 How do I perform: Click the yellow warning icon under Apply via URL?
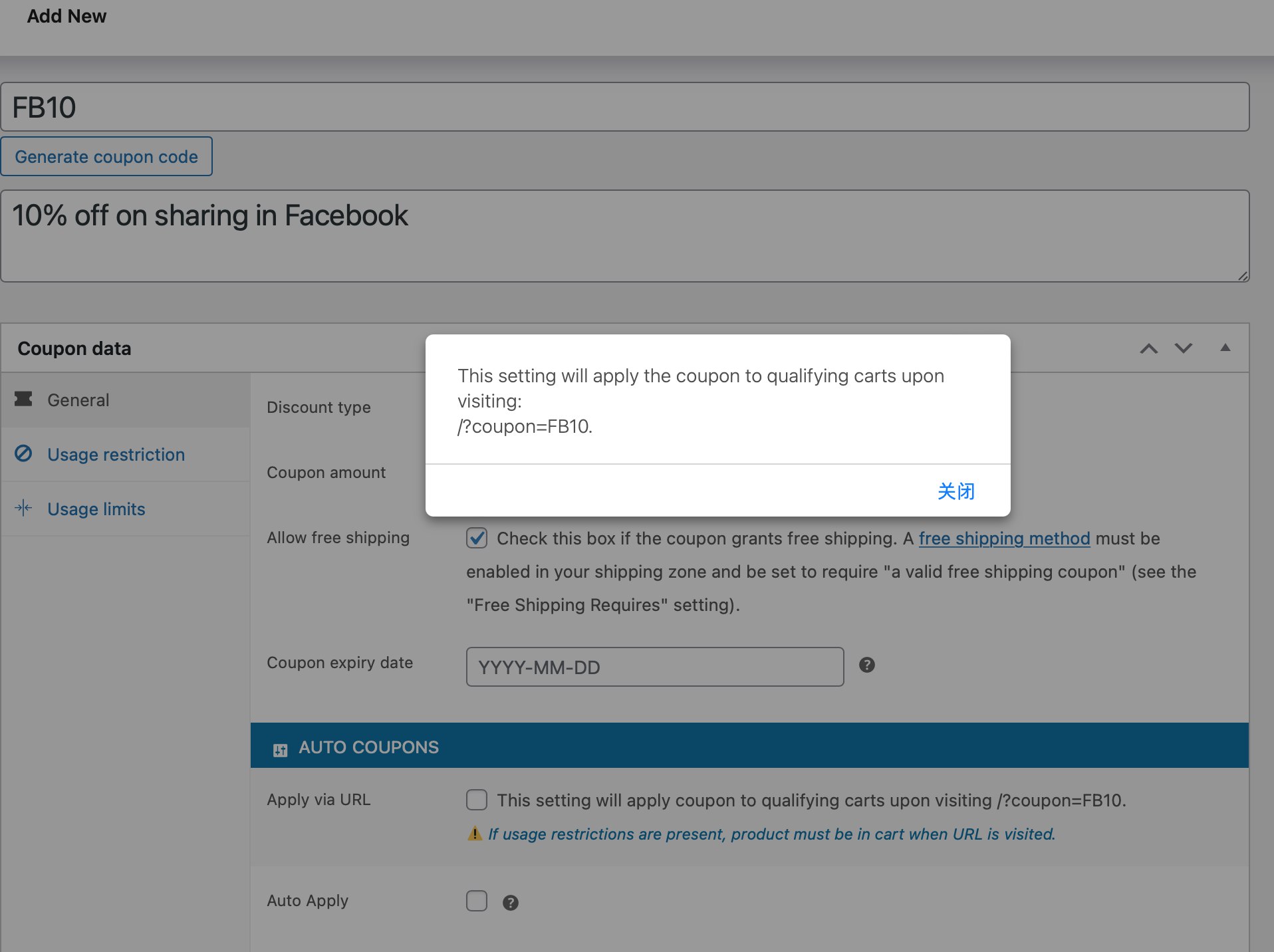click(475, 834)
